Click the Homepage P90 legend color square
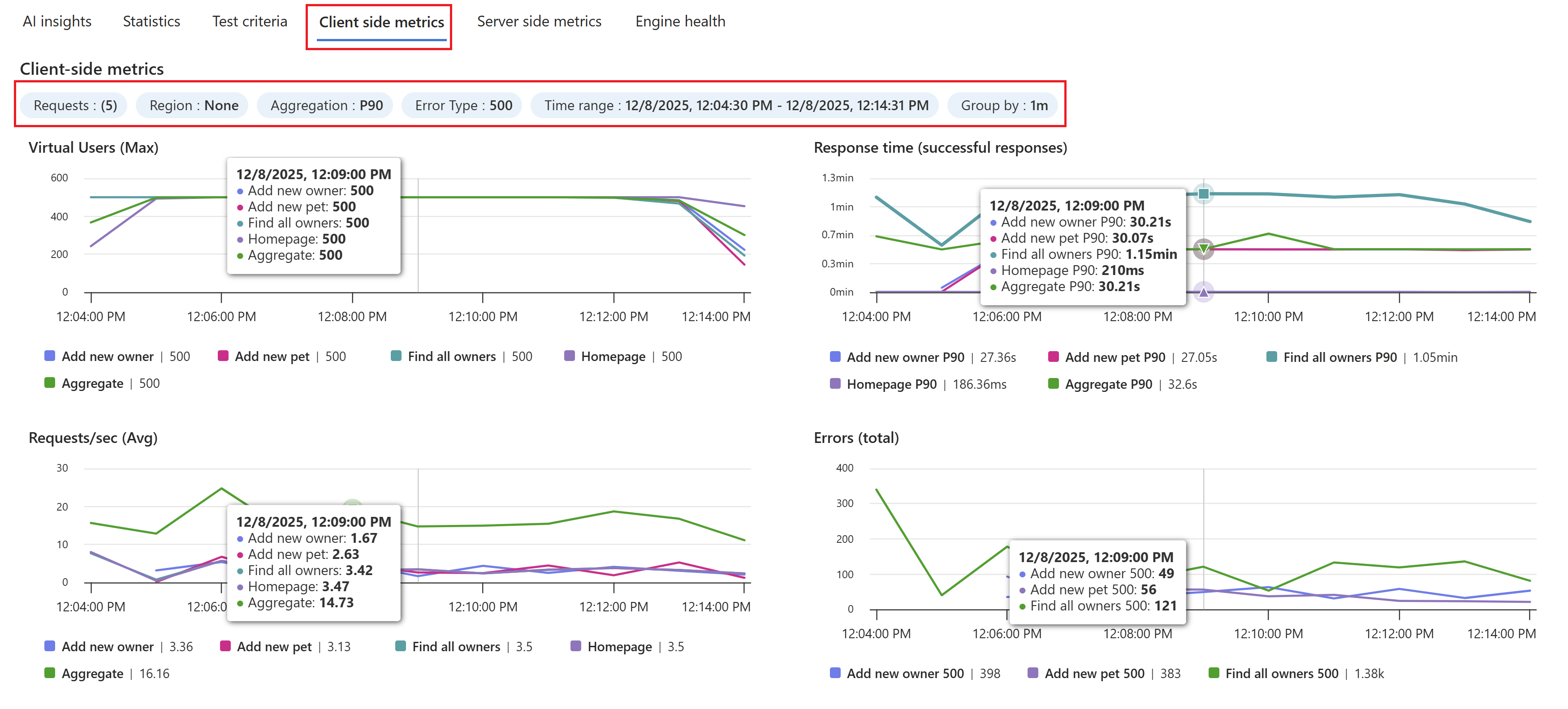The image size is (1568, 709). pyautogui.click(x=835, y=384)
